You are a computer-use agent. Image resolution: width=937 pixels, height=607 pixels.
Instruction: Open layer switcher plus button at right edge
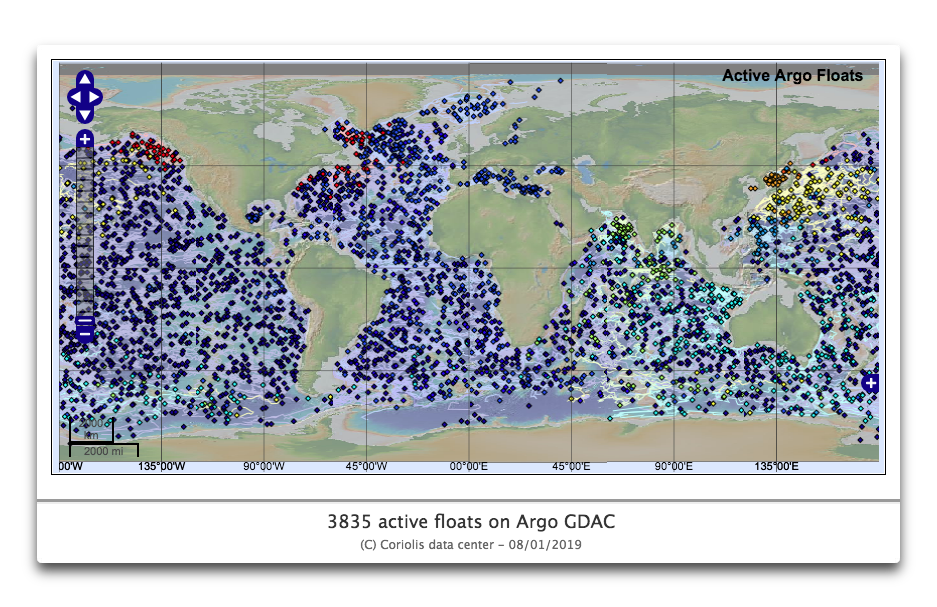pos(870,384)
